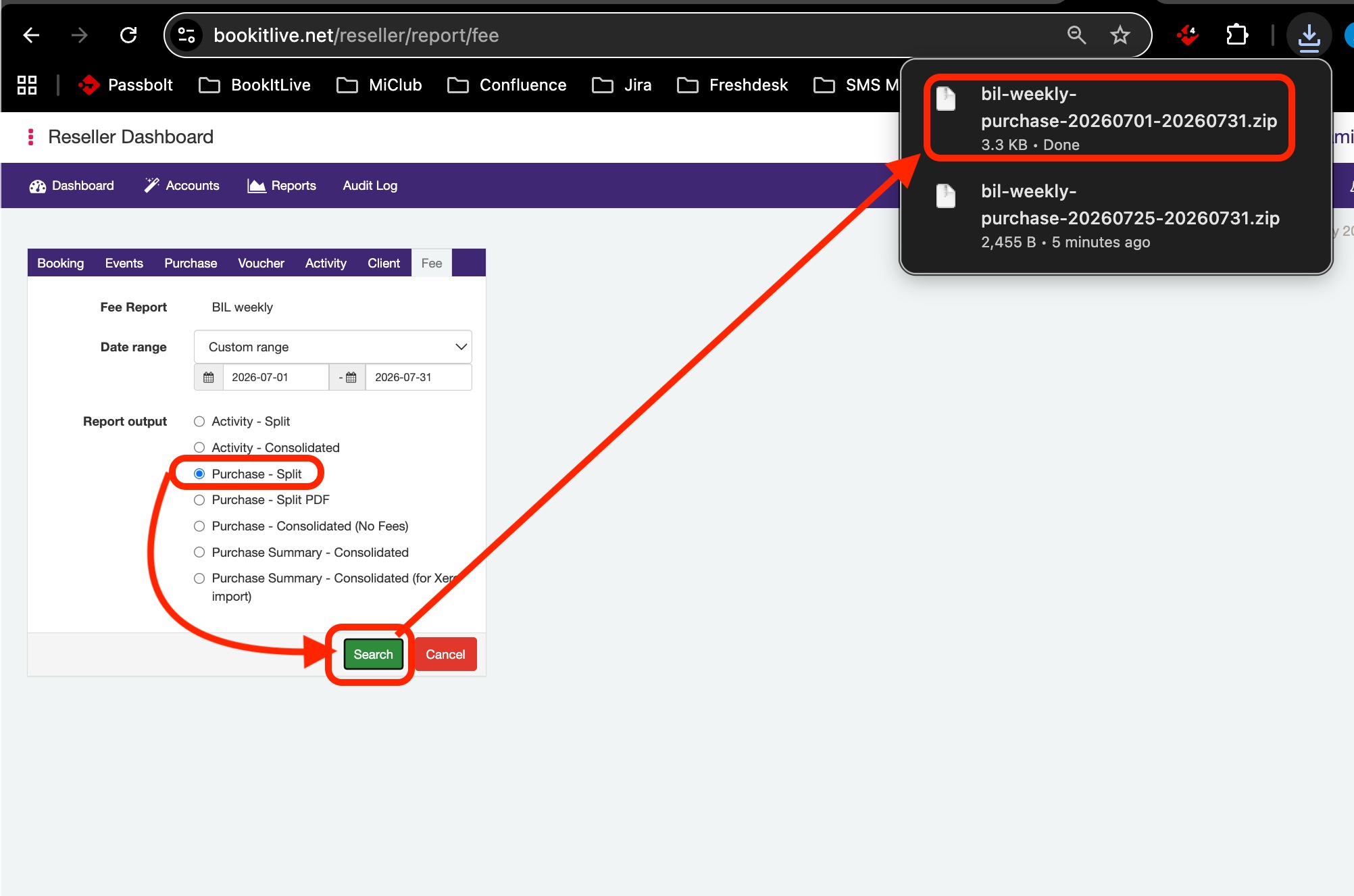Click the browser forward arrow

[80, 35]
